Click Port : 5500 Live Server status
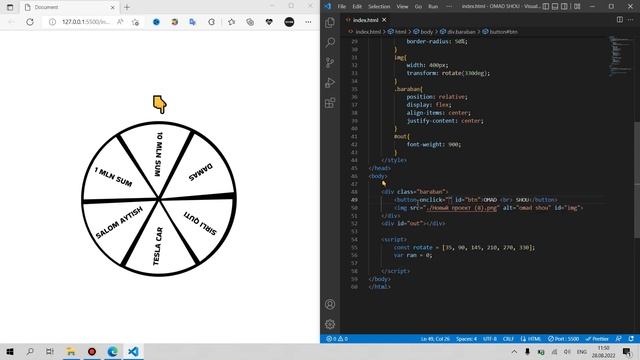 point(563,339)
